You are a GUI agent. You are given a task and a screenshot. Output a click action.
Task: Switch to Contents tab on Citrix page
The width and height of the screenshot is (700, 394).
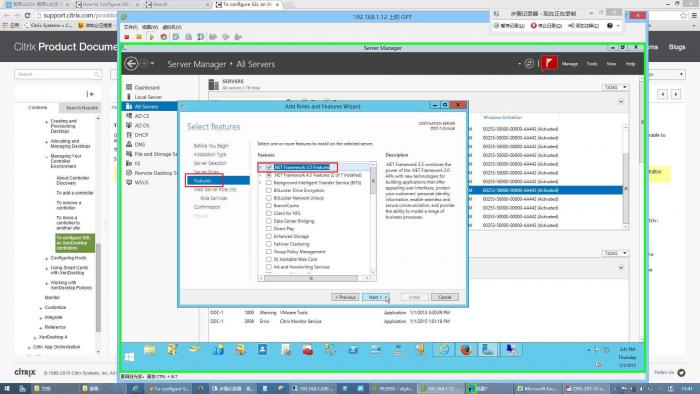click(38, 108)
